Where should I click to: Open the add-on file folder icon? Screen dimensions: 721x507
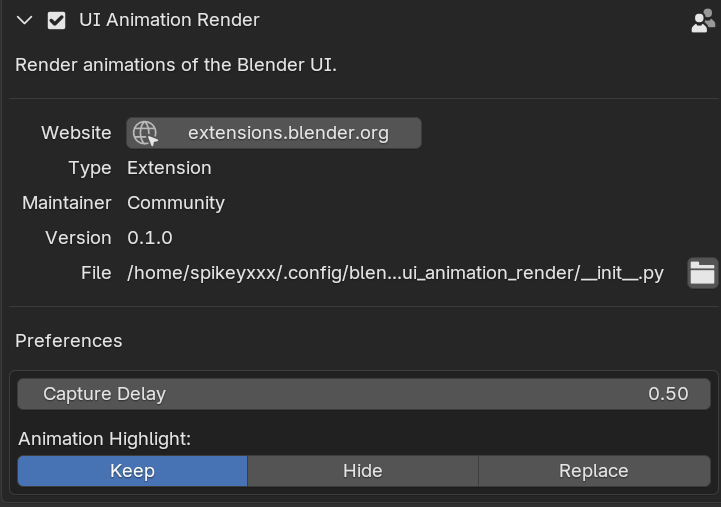pos(702,273)
